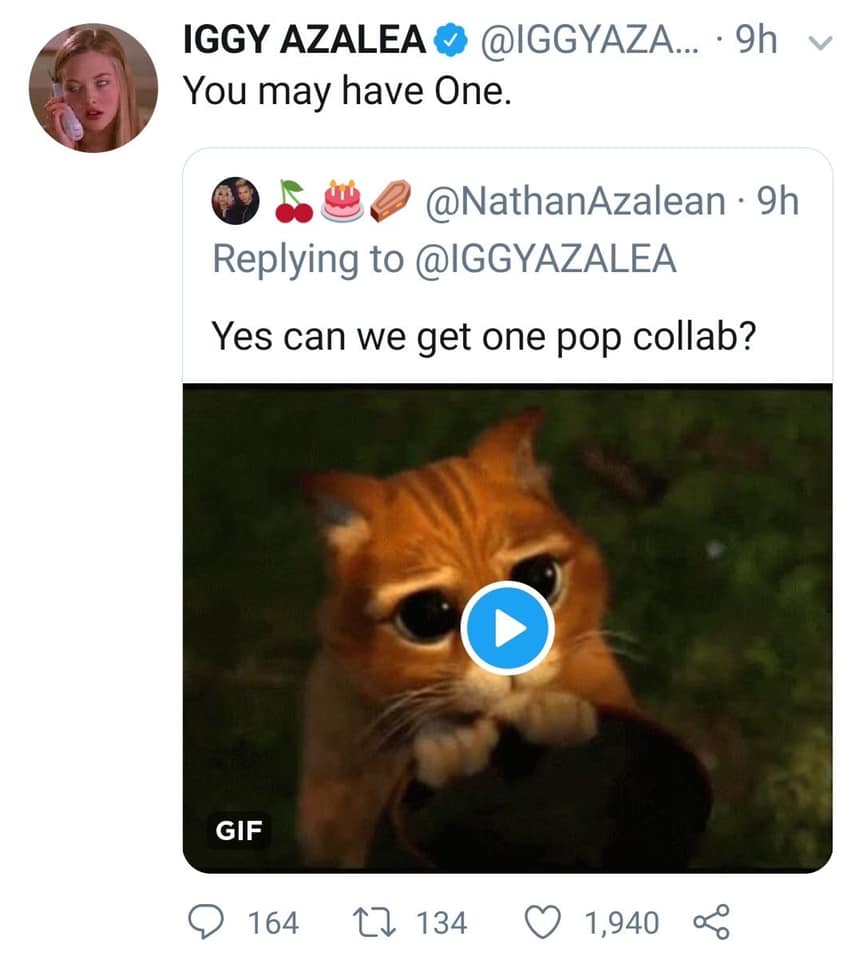Viewport: 862px width, 960px height.
Task: Open Iggy Azalea's profile picture
Action: pyautogui.click(x=93, y=87)
